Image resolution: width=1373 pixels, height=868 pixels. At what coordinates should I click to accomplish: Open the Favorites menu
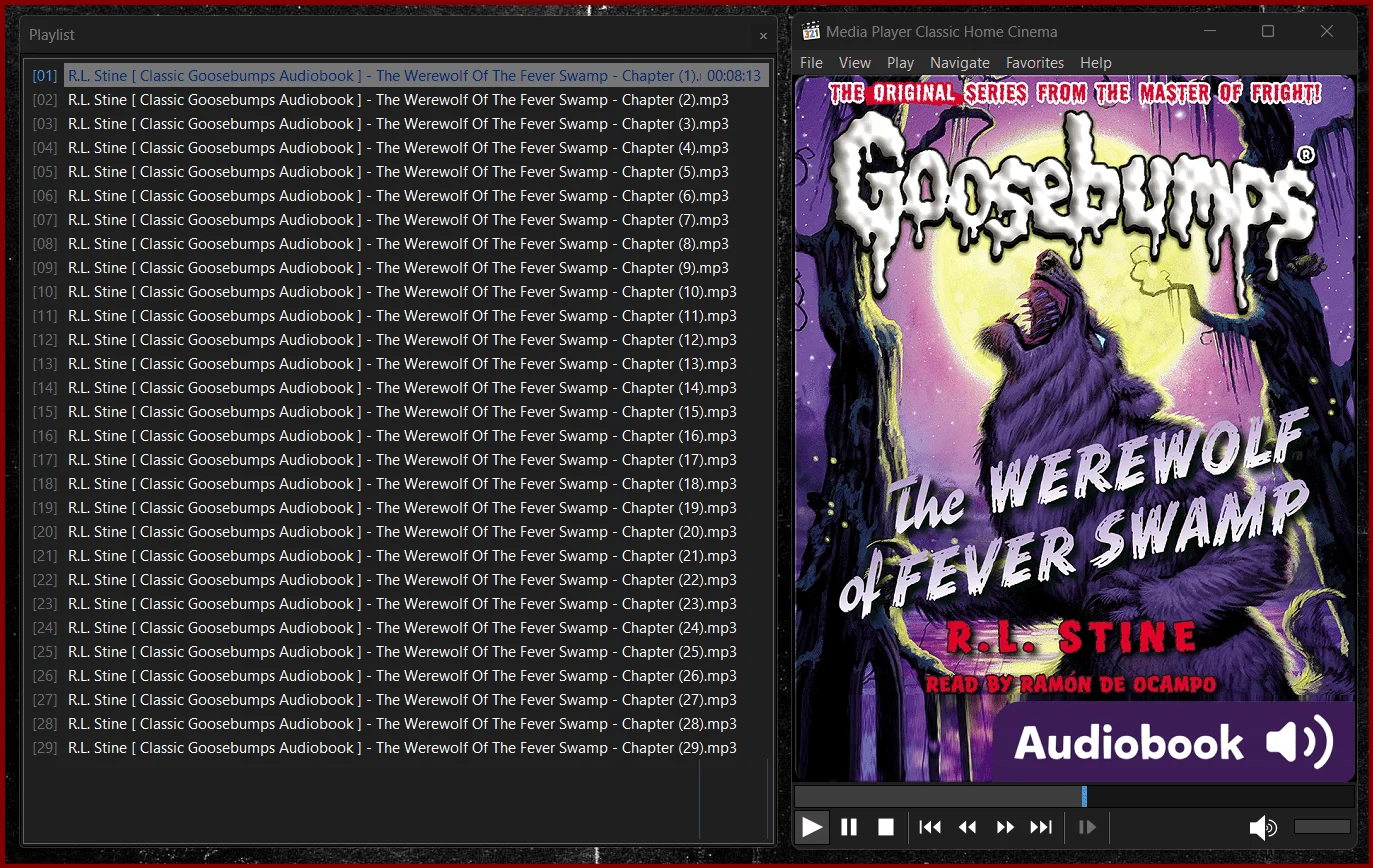click(x=1034, y=62)
